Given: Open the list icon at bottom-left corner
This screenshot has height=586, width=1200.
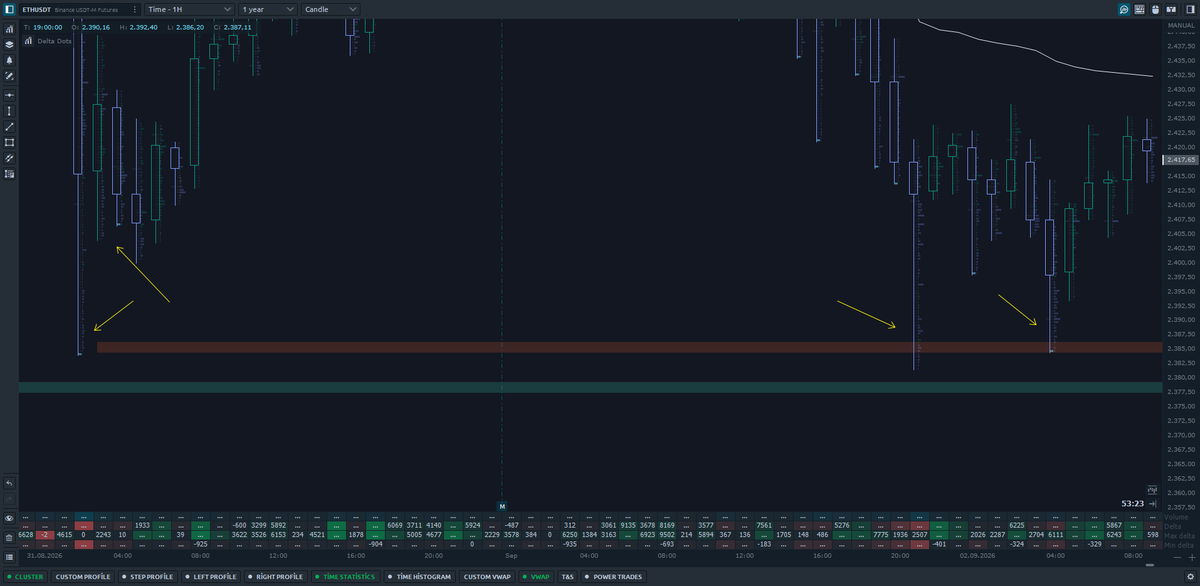Looking at the screenshot, I should (9, 556).
